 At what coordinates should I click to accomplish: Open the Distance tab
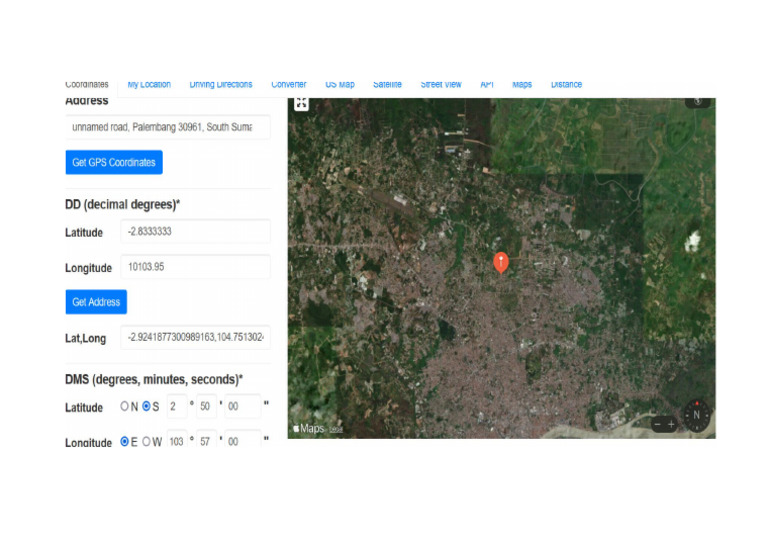point(566,85)
